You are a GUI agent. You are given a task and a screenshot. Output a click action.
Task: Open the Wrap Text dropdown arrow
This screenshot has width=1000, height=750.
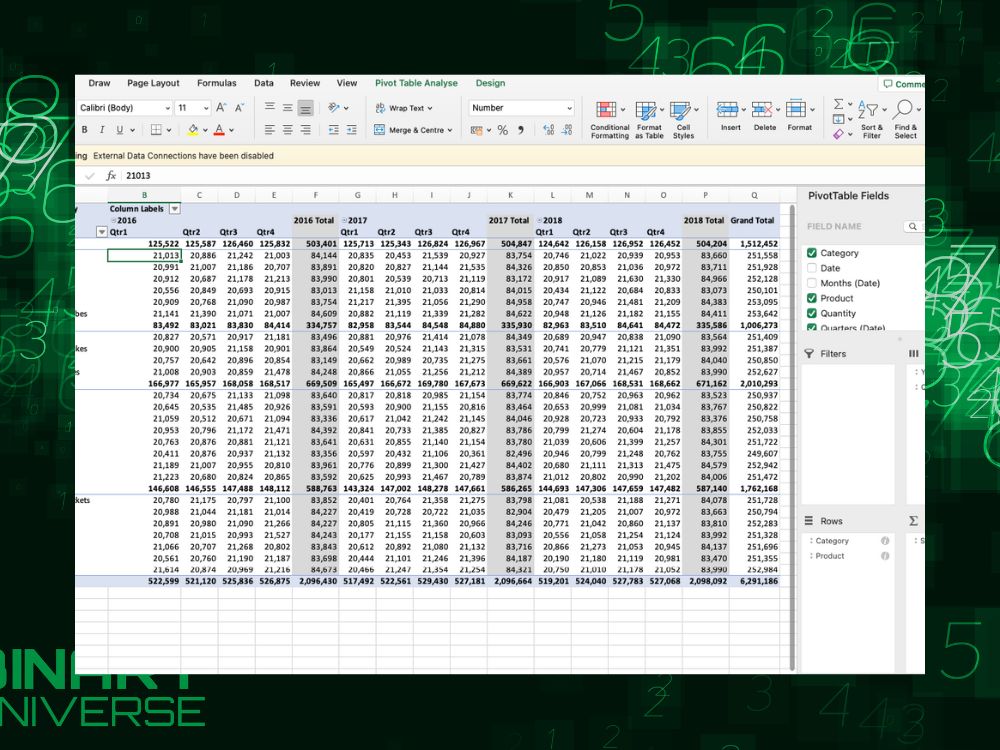(430, 108)
